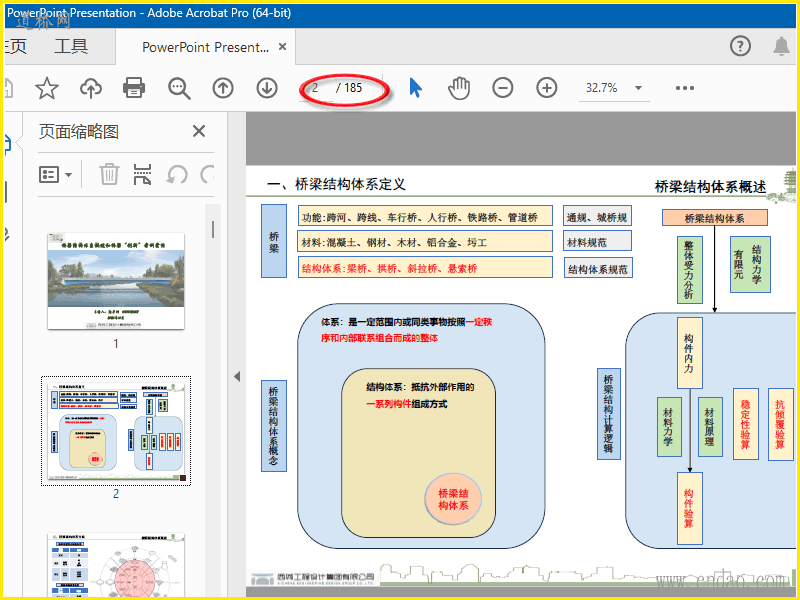800x600 pixels.
Task: Open the help question mark icon
Action: click(740, 46)
